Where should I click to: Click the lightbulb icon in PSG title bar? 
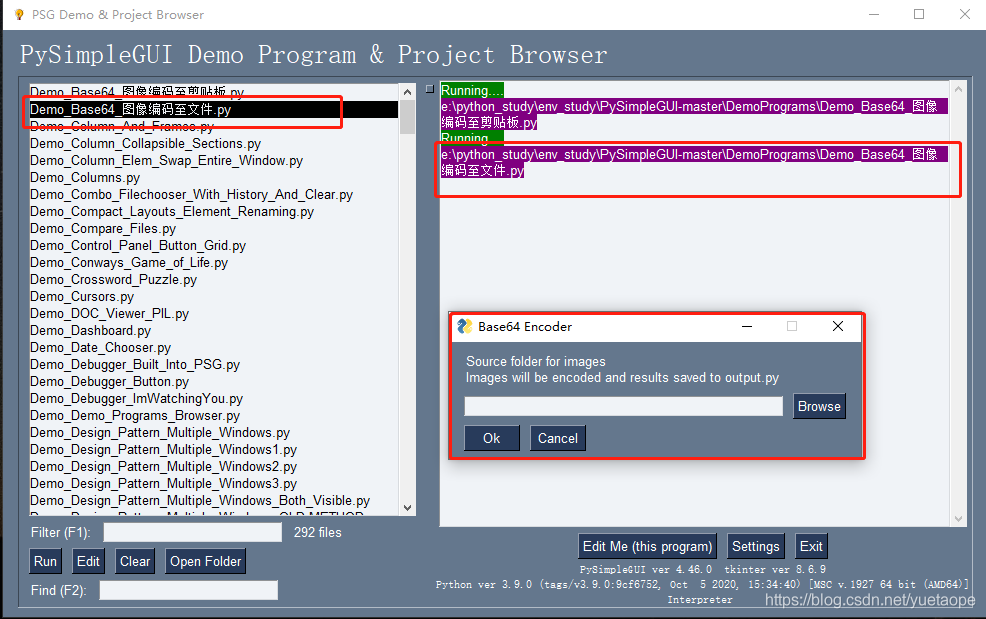19,14
